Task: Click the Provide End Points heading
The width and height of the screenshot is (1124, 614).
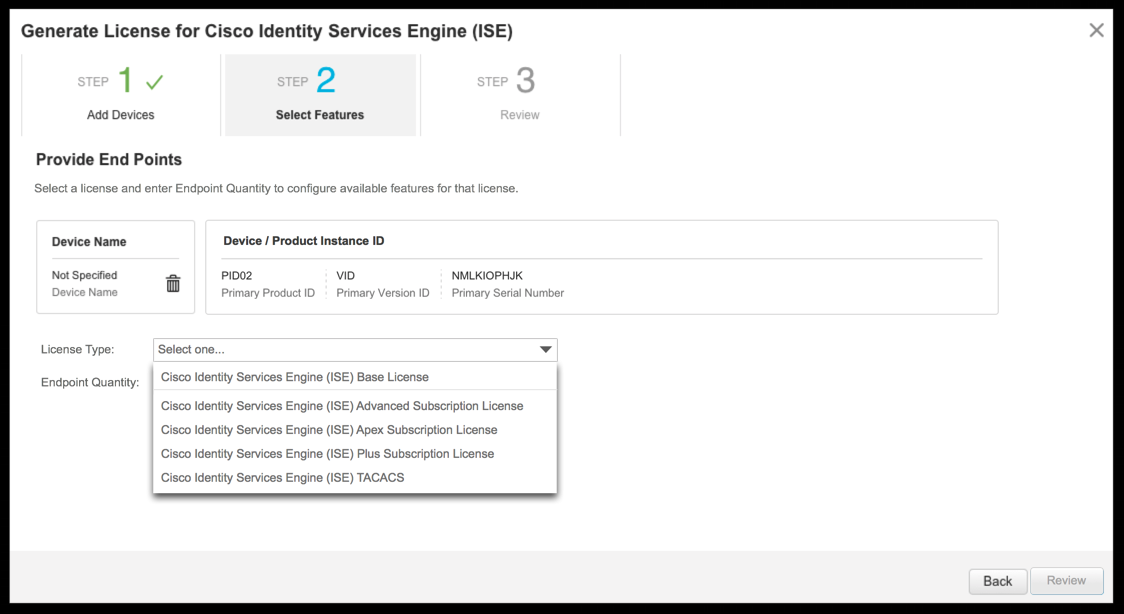Action: tap(109, 160)
